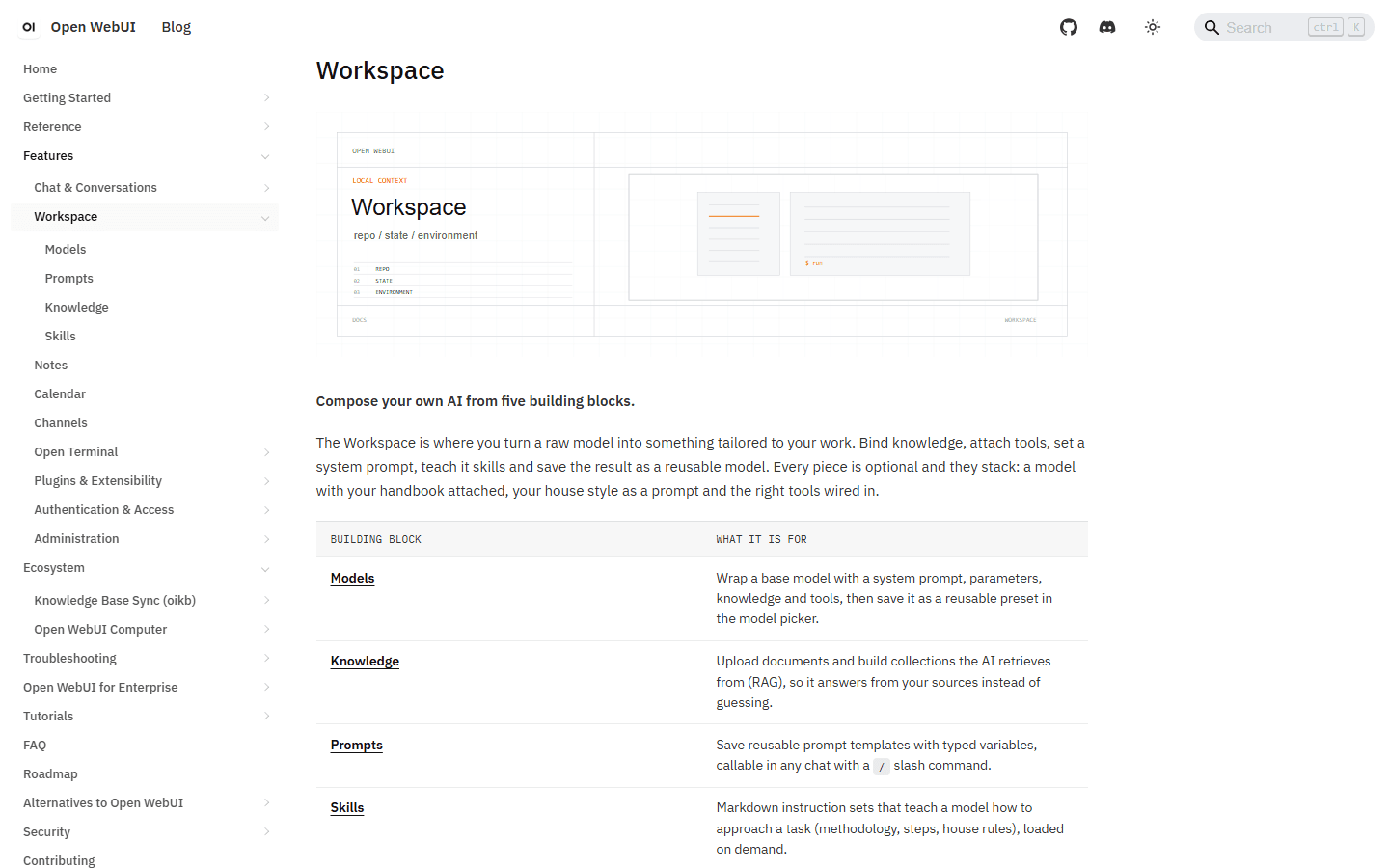Expand Open WebUI for Enterprise chevron
The image size is (1389, 868).
266,687
